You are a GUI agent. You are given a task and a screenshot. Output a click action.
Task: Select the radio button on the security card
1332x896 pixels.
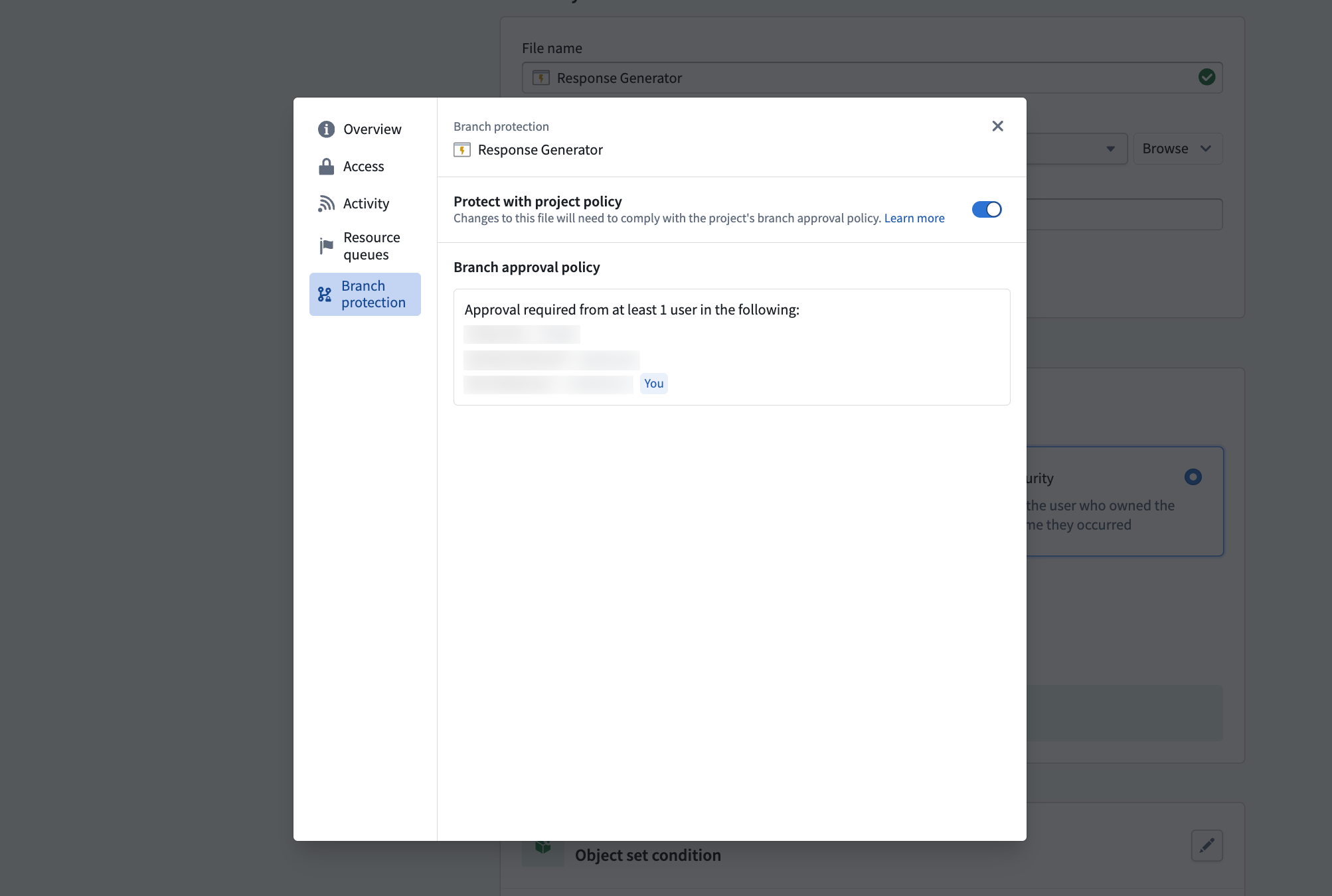(1193, 477)
